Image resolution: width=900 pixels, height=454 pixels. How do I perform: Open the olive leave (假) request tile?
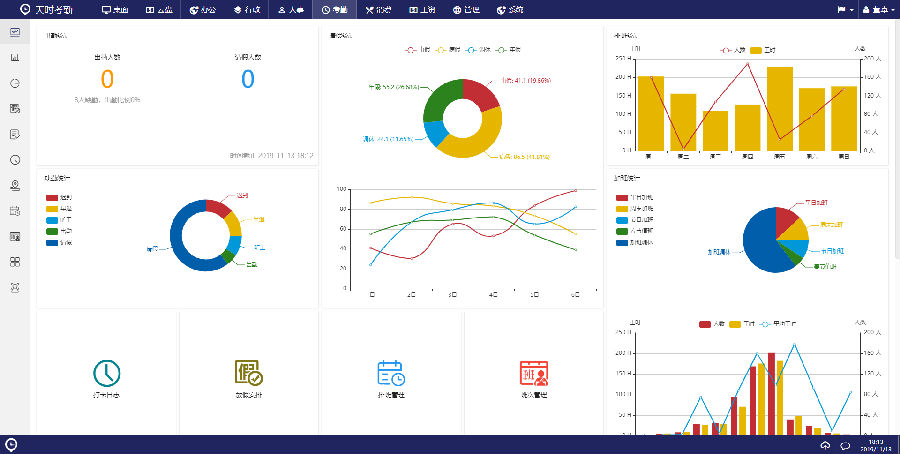pos(249,379)
